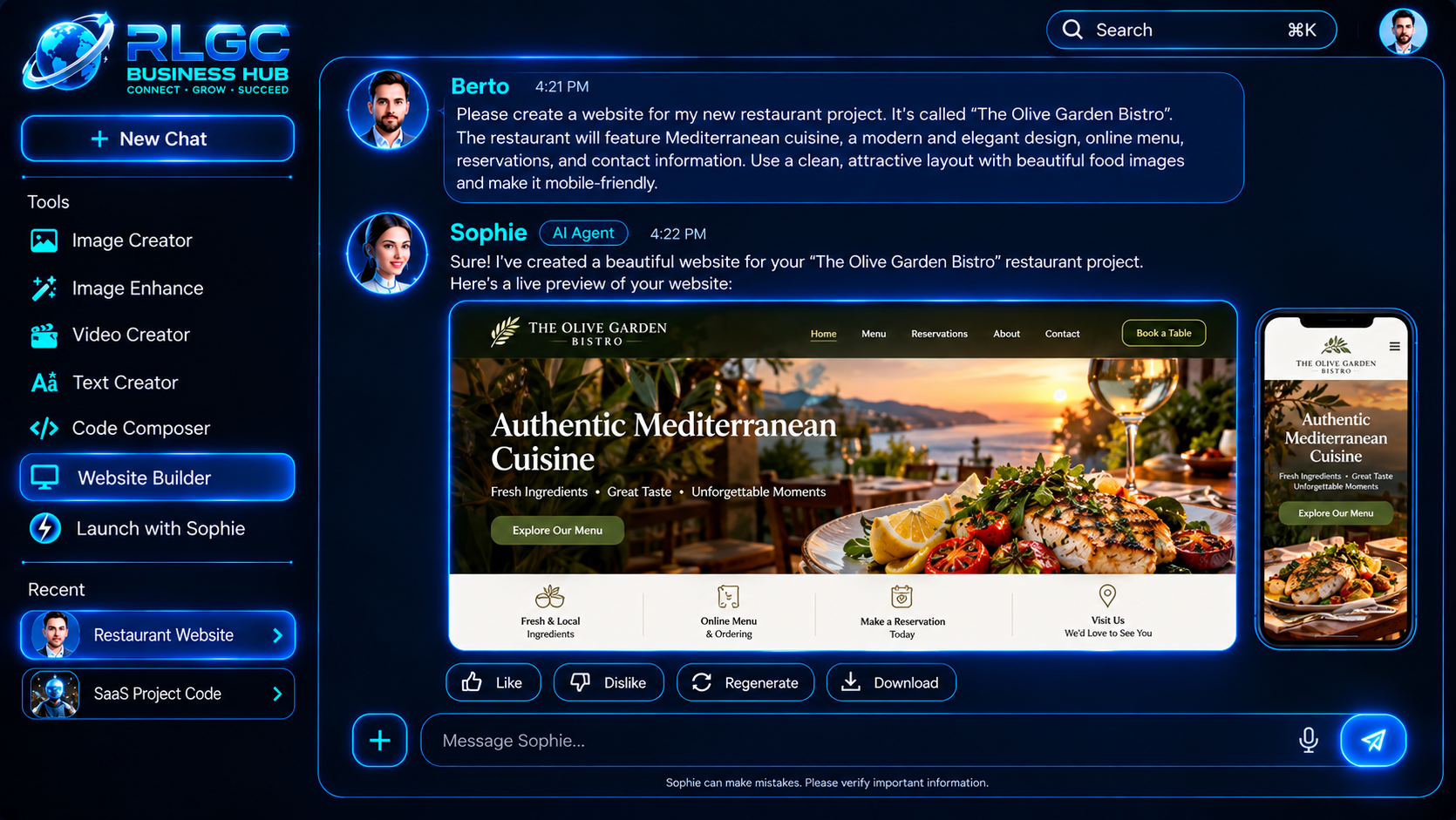Regenerate the website preview

coord(745,682)
